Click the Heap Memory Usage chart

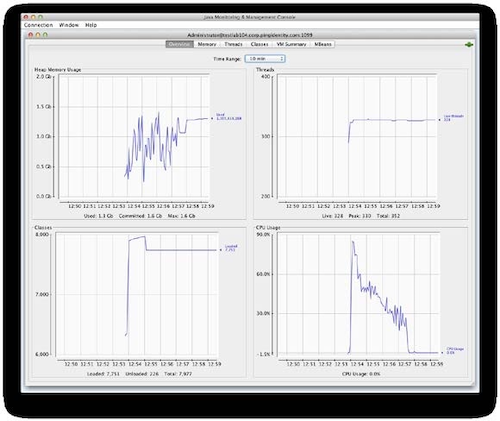coord(134,137)
